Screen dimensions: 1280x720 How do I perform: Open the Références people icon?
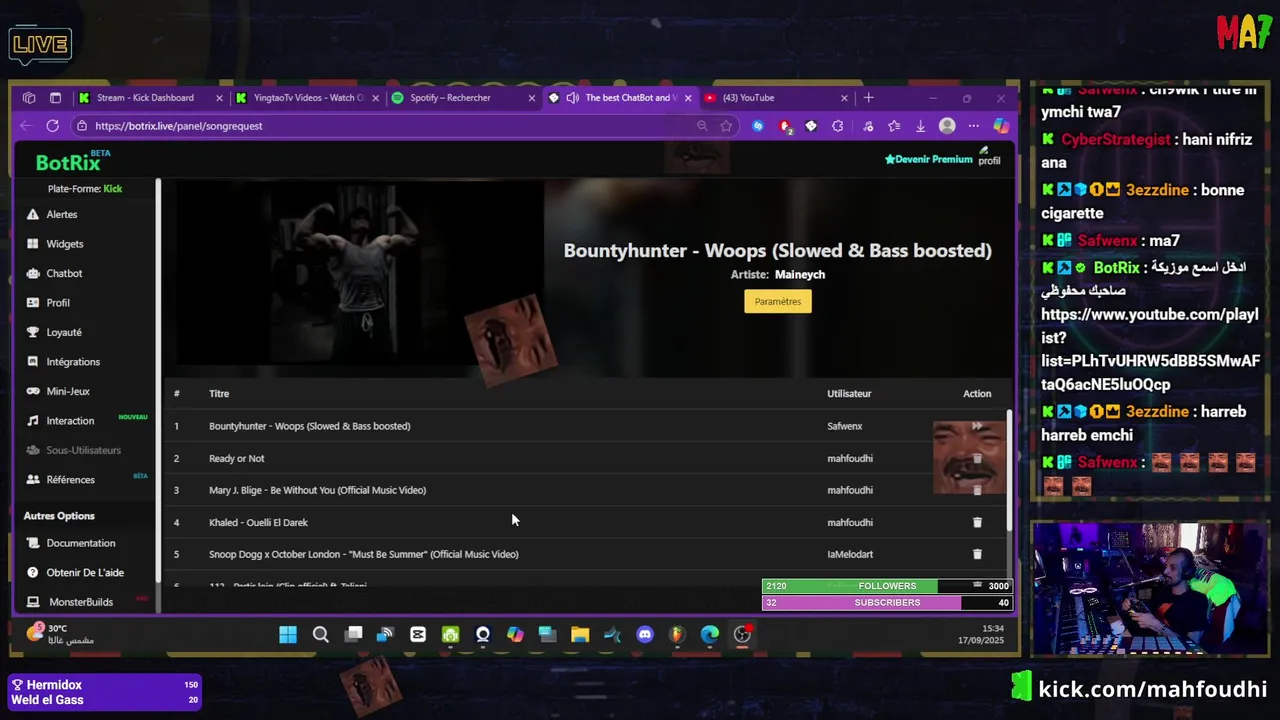pyautogui.click(x=33, y=480)
